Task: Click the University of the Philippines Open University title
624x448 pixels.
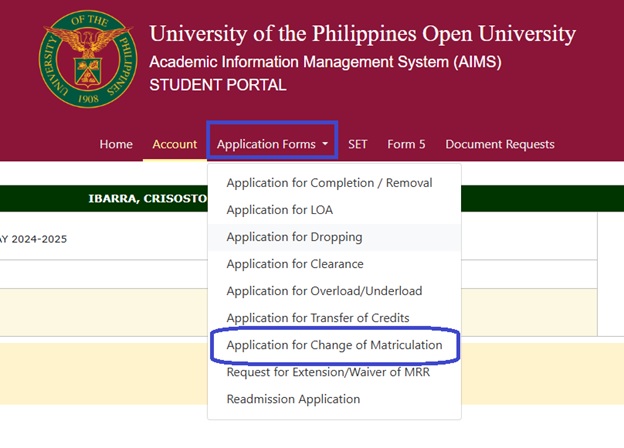Action: coord(362,34)
